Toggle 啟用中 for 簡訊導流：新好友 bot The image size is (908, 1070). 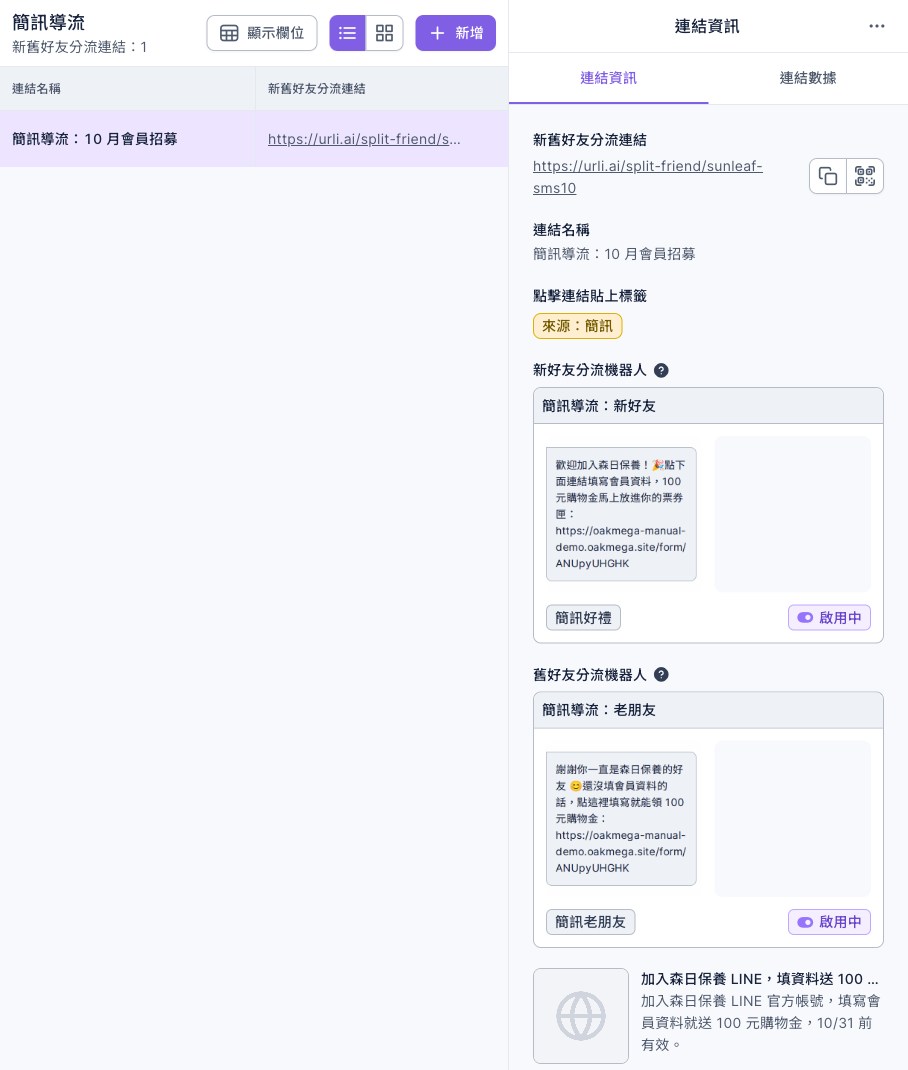coord(829,618)
